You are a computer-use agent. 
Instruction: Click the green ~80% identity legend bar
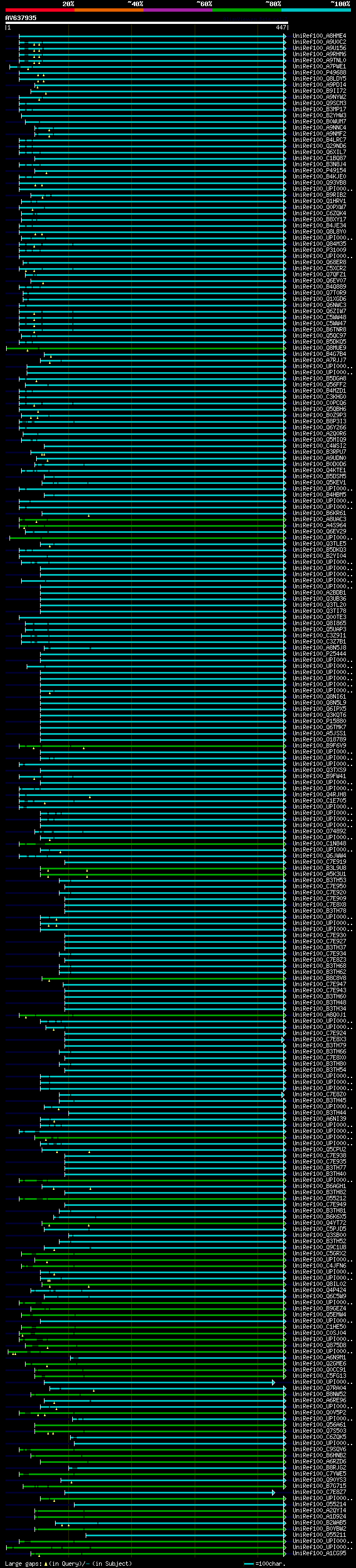tap(247, 10)
